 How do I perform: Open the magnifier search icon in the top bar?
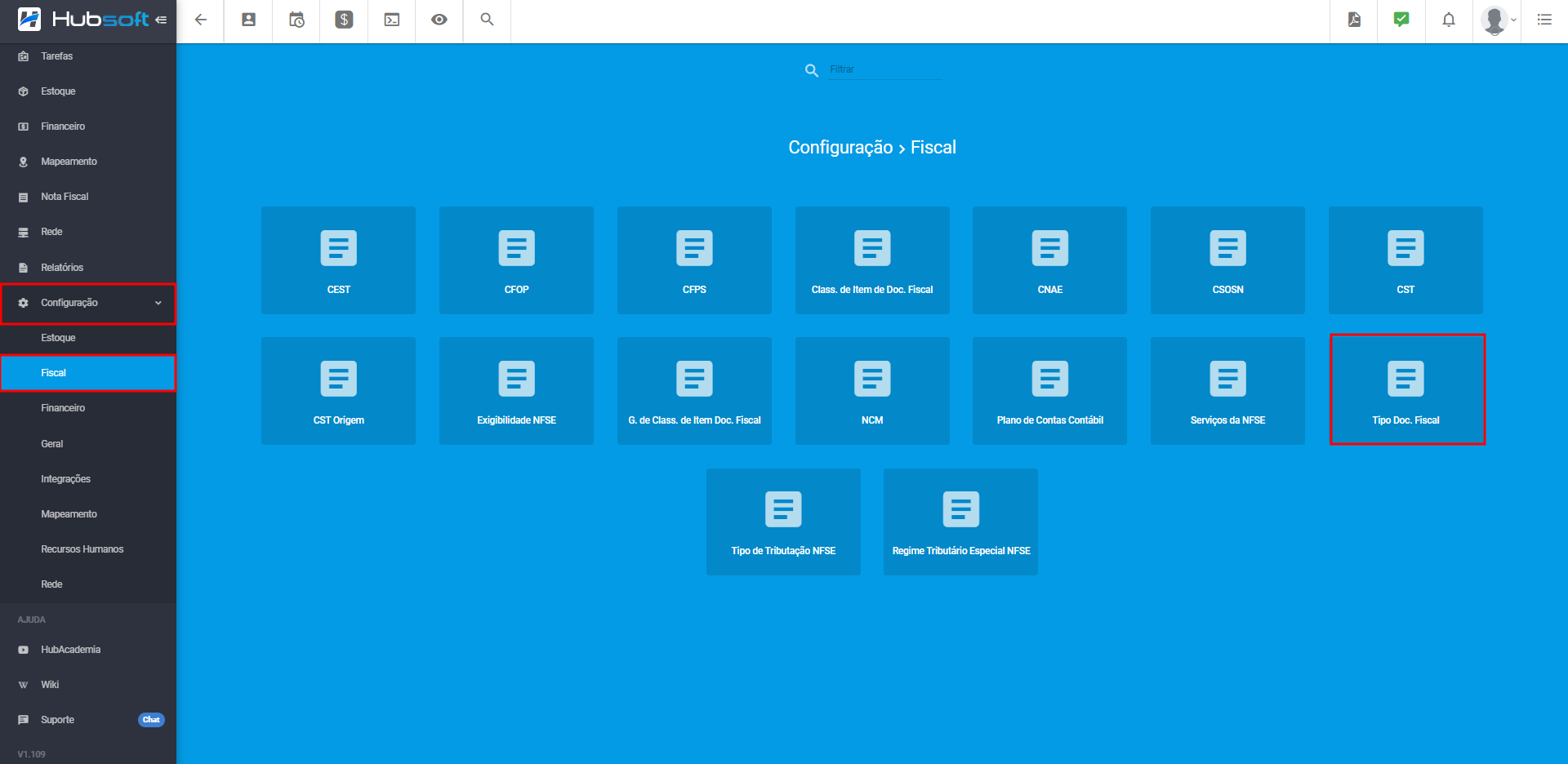pos(487,20)
